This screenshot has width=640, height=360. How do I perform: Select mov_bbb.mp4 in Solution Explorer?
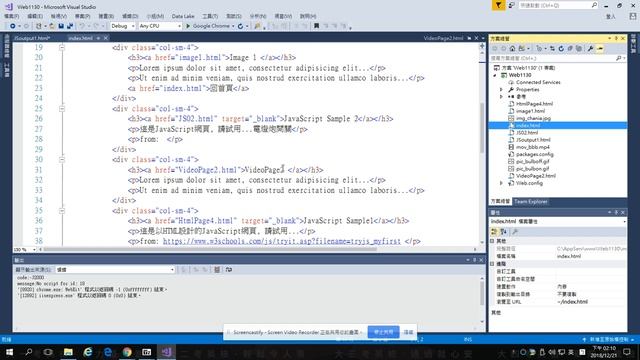[532, 147]
